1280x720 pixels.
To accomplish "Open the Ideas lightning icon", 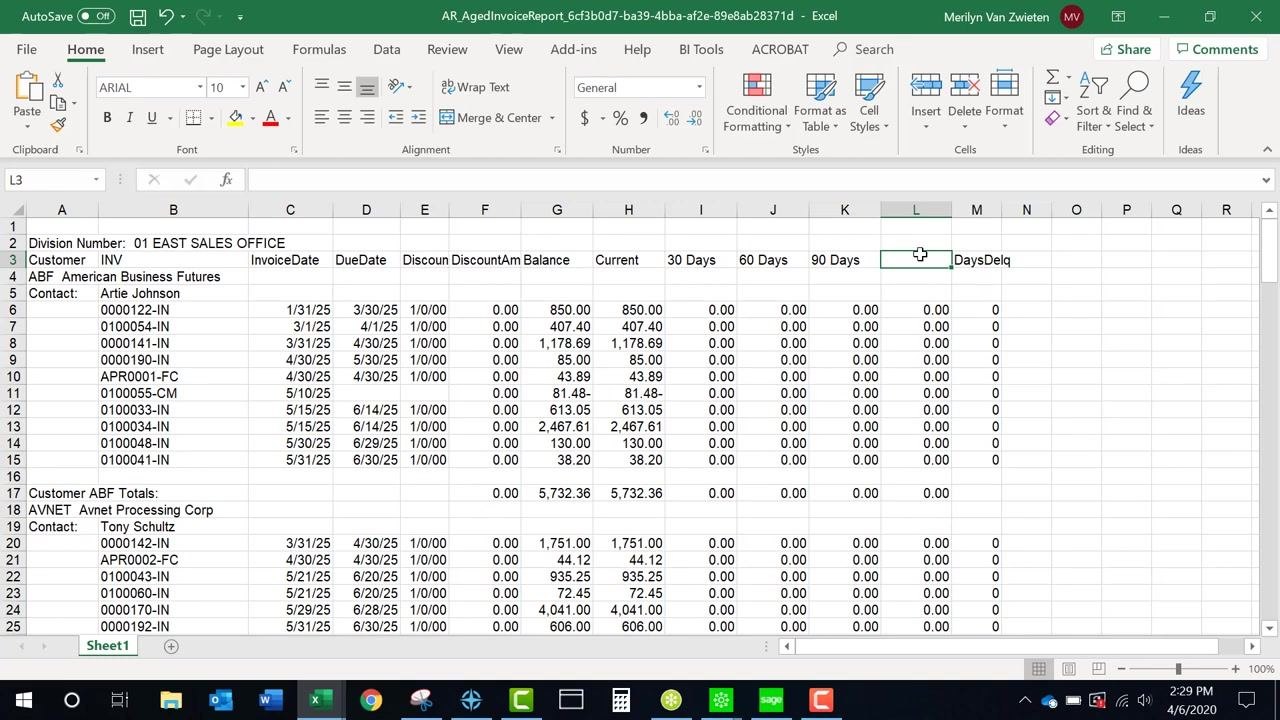I will tap(1190, 95).
